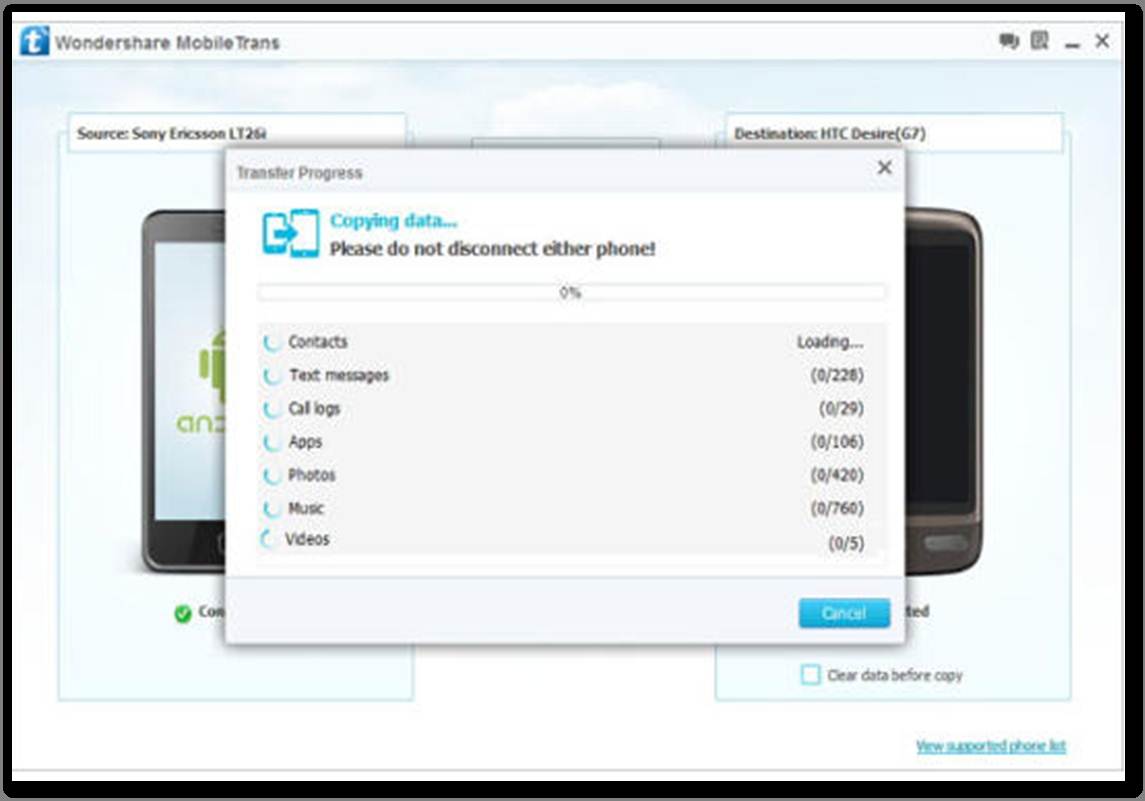Select the Call logs row label
This screenshot has height=801, width=1145.
[x=314, y=408]
